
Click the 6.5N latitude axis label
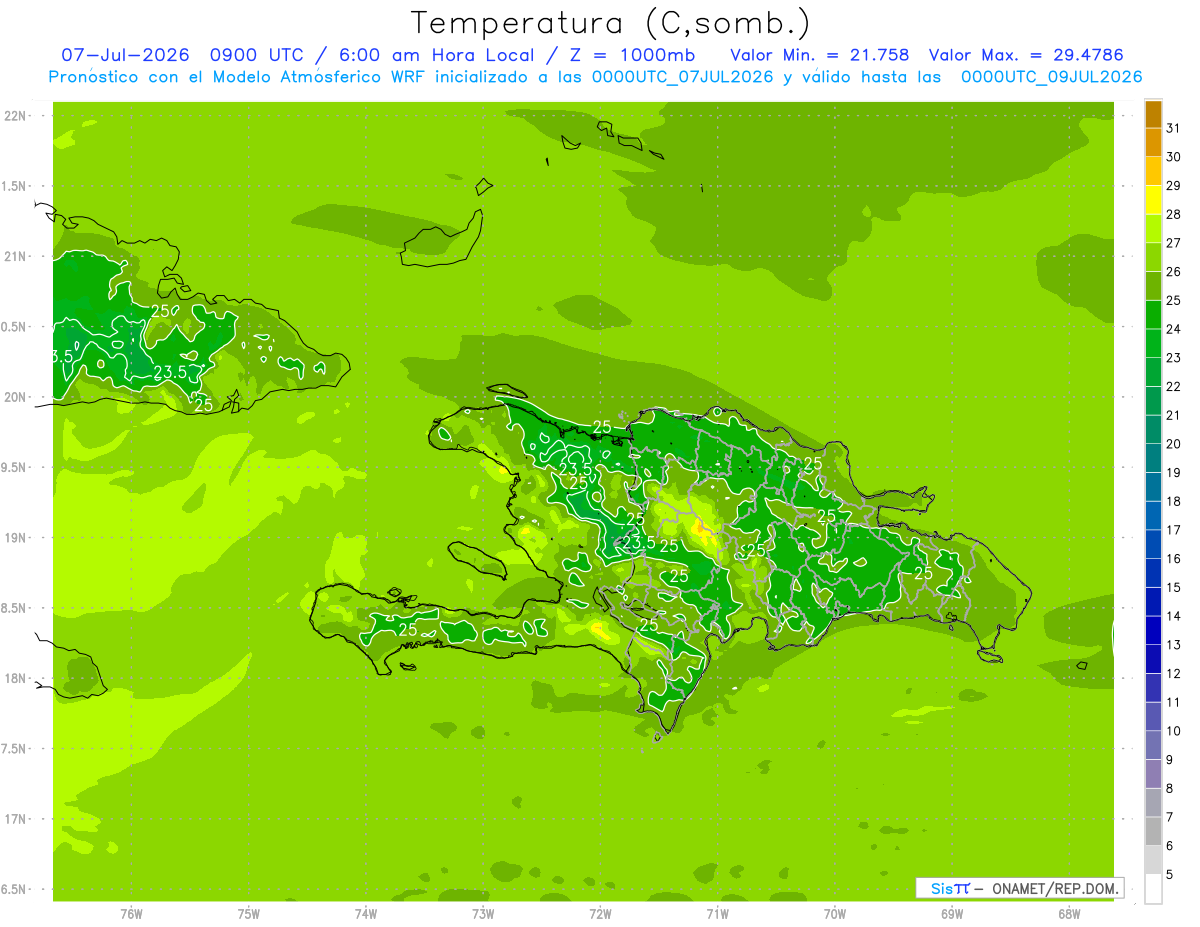[15, 889]
